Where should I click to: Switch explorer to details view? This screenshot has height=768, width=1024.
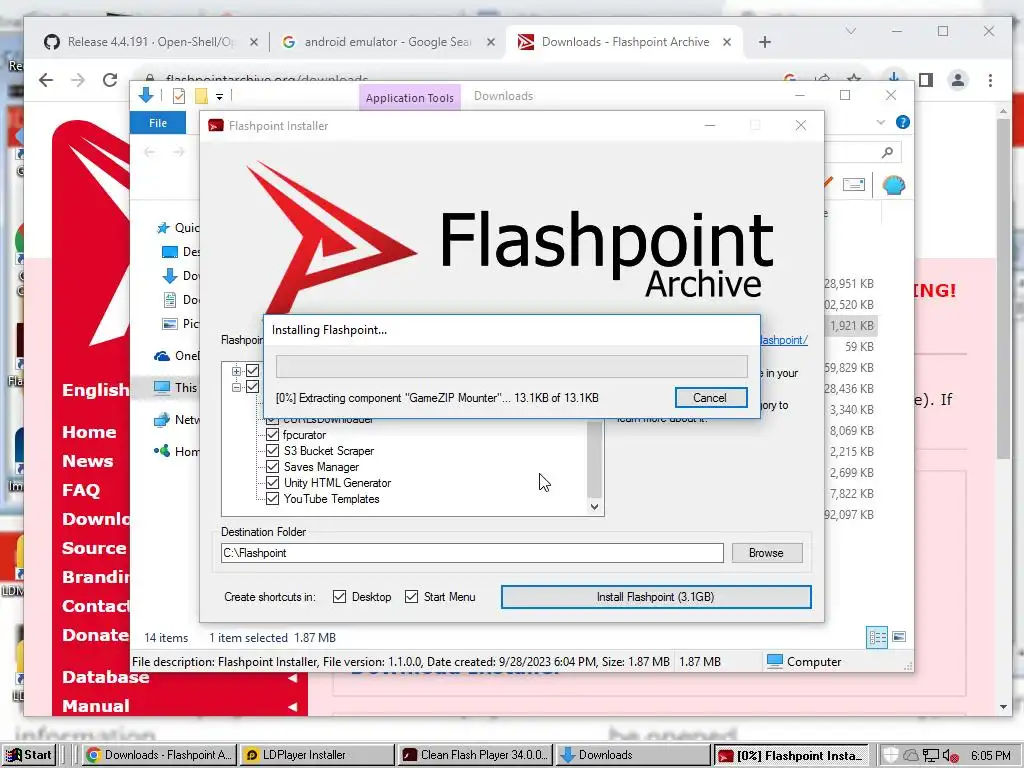click(877, 637)
